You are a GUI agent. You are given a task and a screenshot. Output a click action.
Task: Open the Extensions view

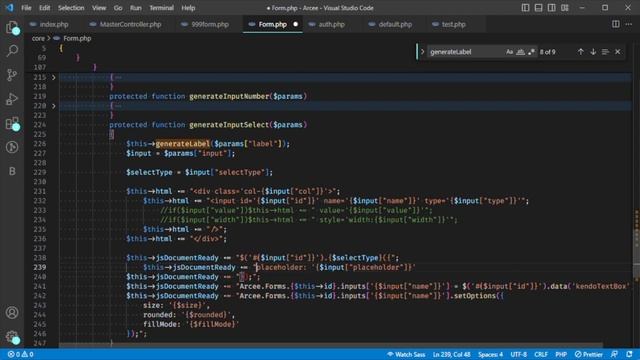click(x=12, y=123)
